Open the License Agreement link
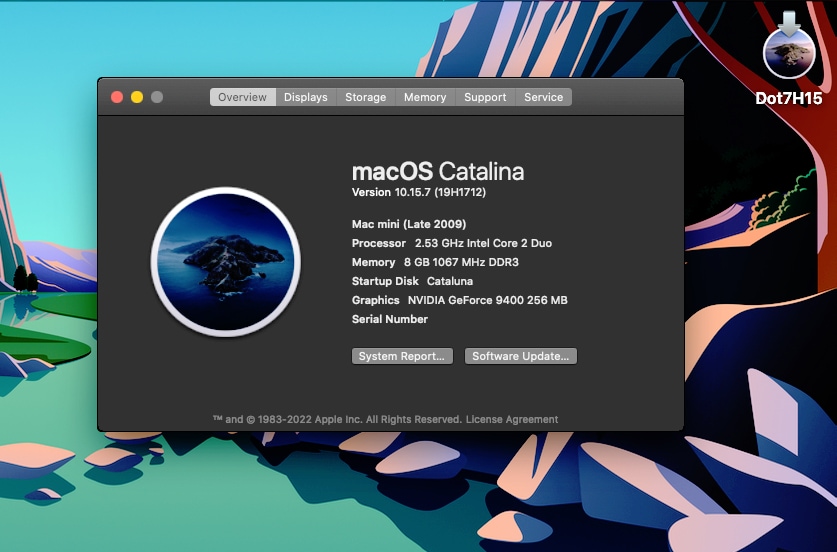Image resolution: width=837 pixels, height=552 pixels. [x=512, y=420]
